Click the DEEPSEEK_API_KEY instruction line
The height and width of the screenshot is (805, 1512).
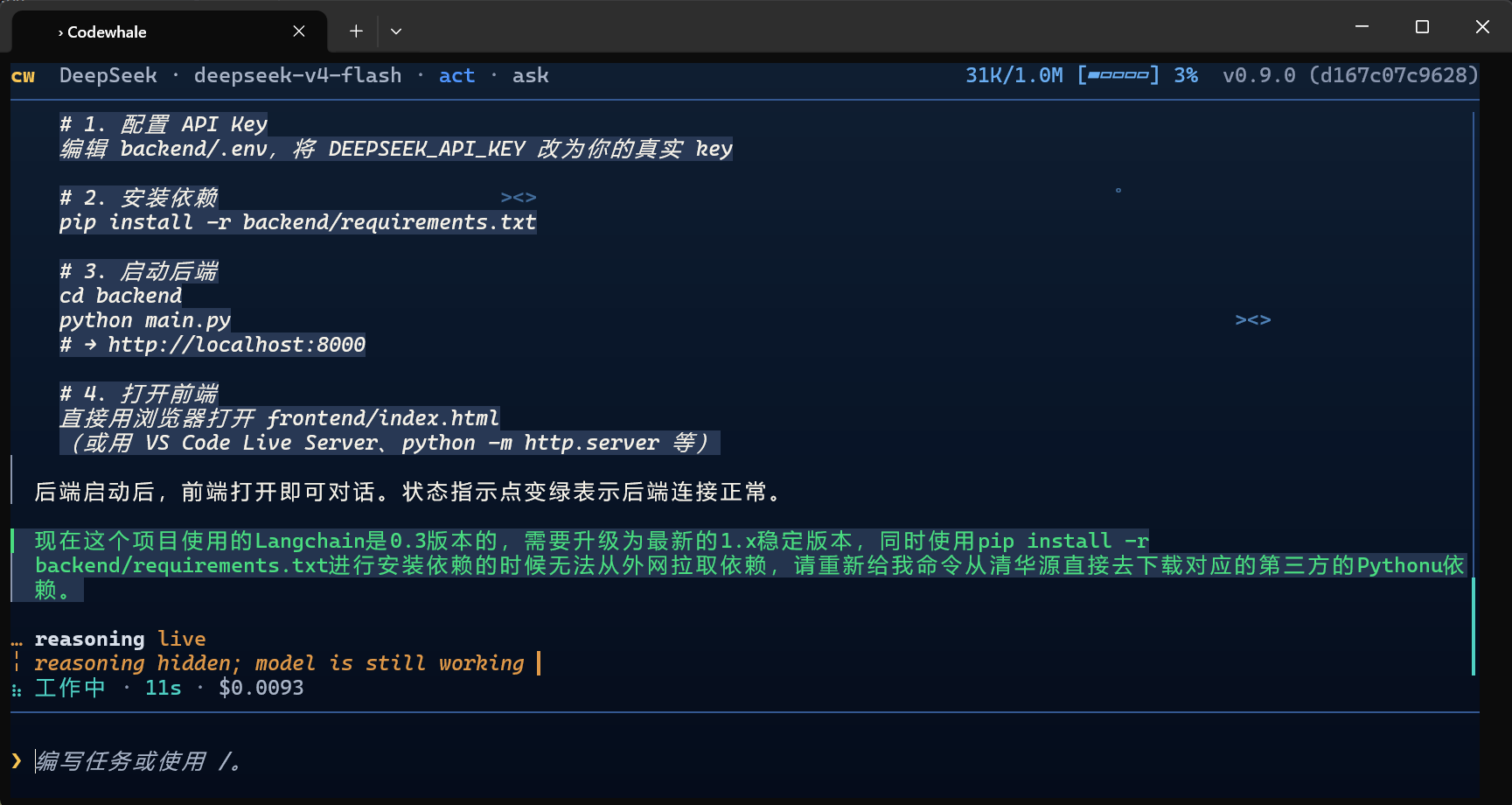coord(396,149)
